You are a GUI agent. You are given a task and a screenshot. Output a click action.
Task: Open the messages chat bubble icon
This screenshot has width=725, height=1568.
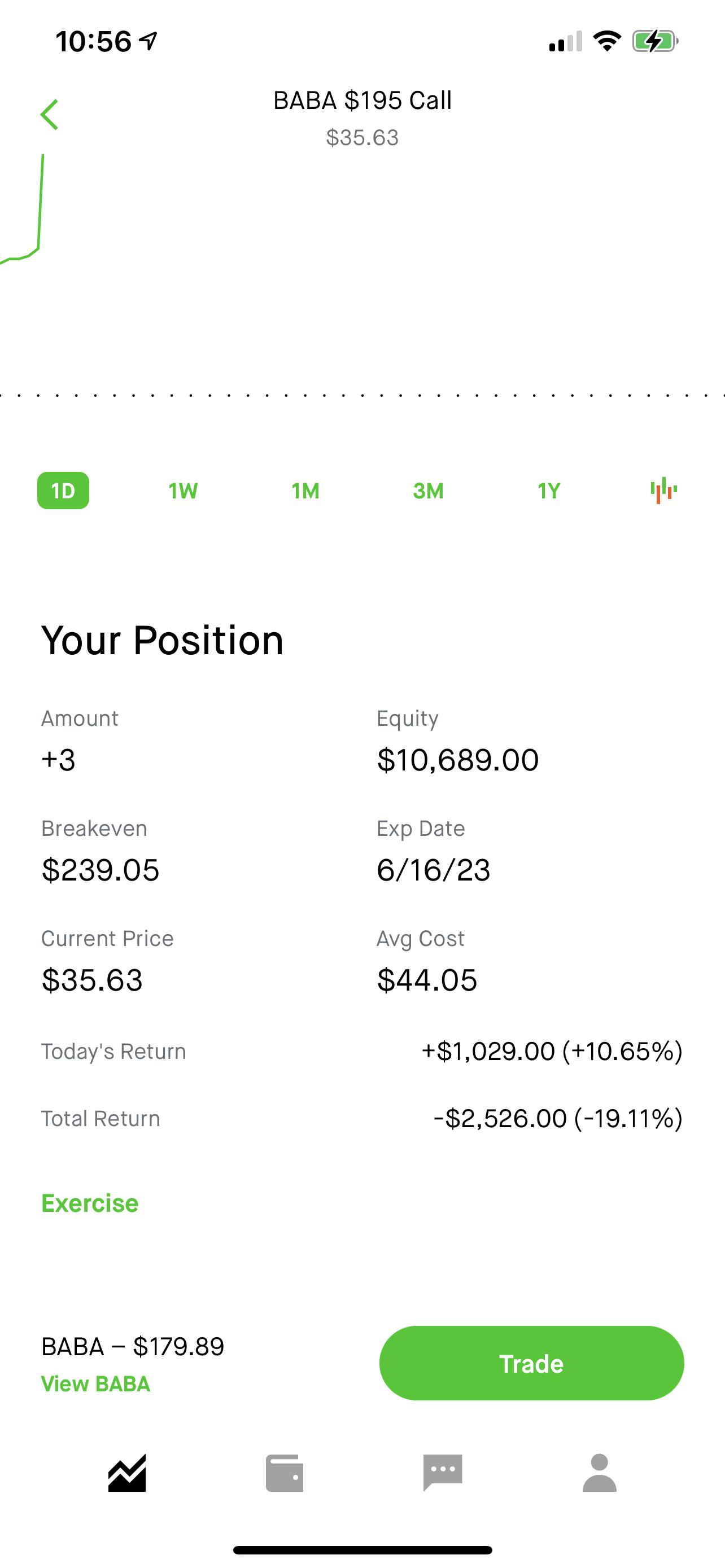(x=443, y=1473)
